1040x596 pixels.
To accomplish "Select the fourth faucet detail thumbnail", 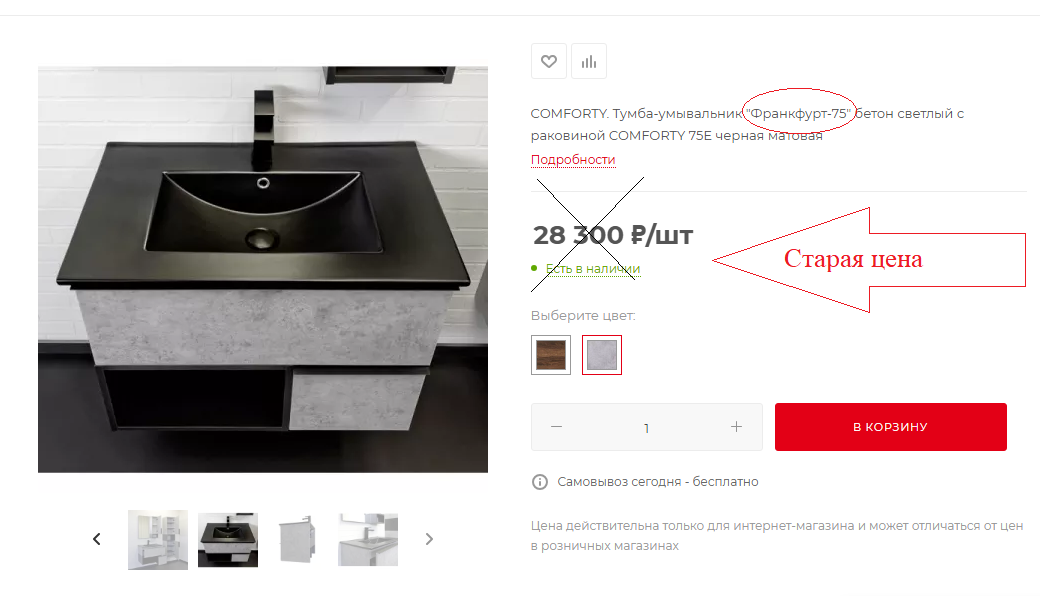I will 367,540.
